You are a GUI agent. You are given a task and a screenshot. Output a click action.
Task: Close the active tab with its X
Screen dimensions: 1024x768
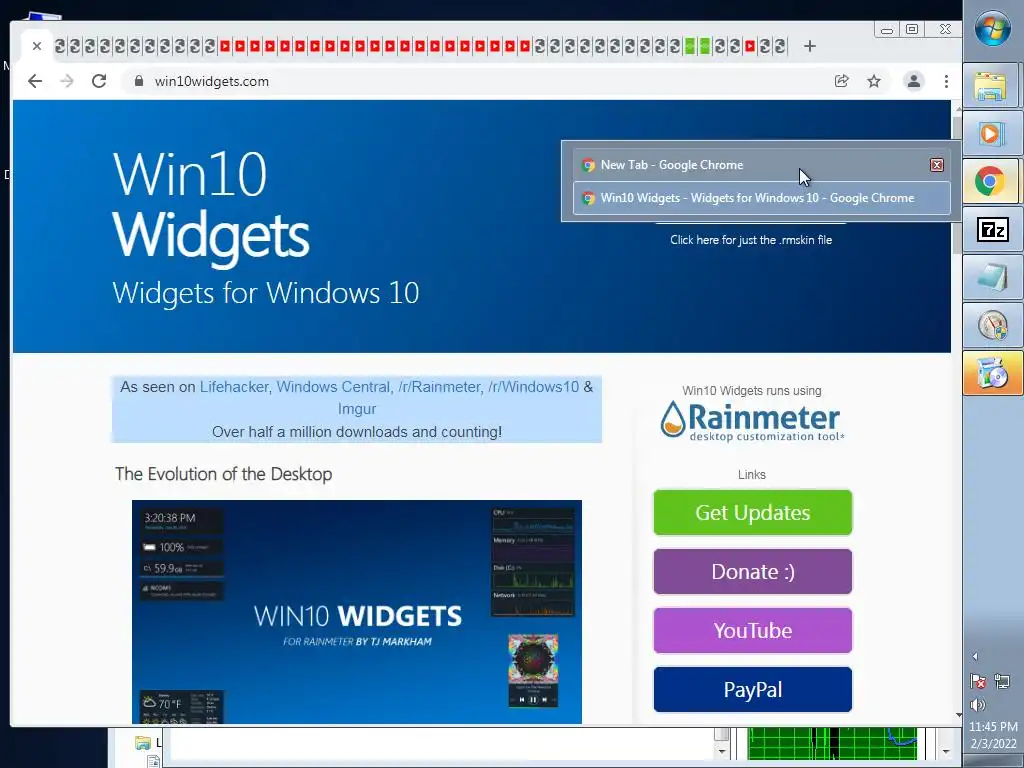[x=37, y=46]
